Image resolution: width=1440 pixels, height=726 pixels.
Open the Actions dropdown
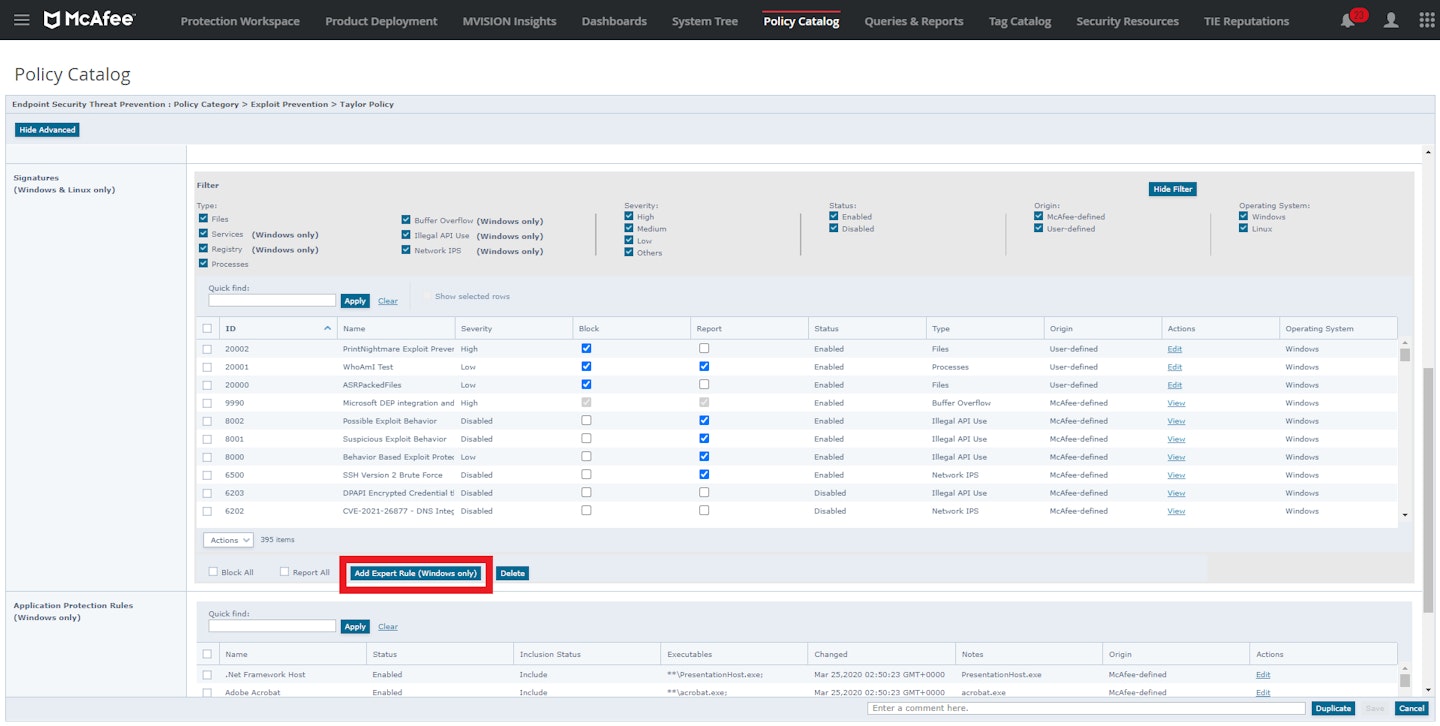click(229, 540)
